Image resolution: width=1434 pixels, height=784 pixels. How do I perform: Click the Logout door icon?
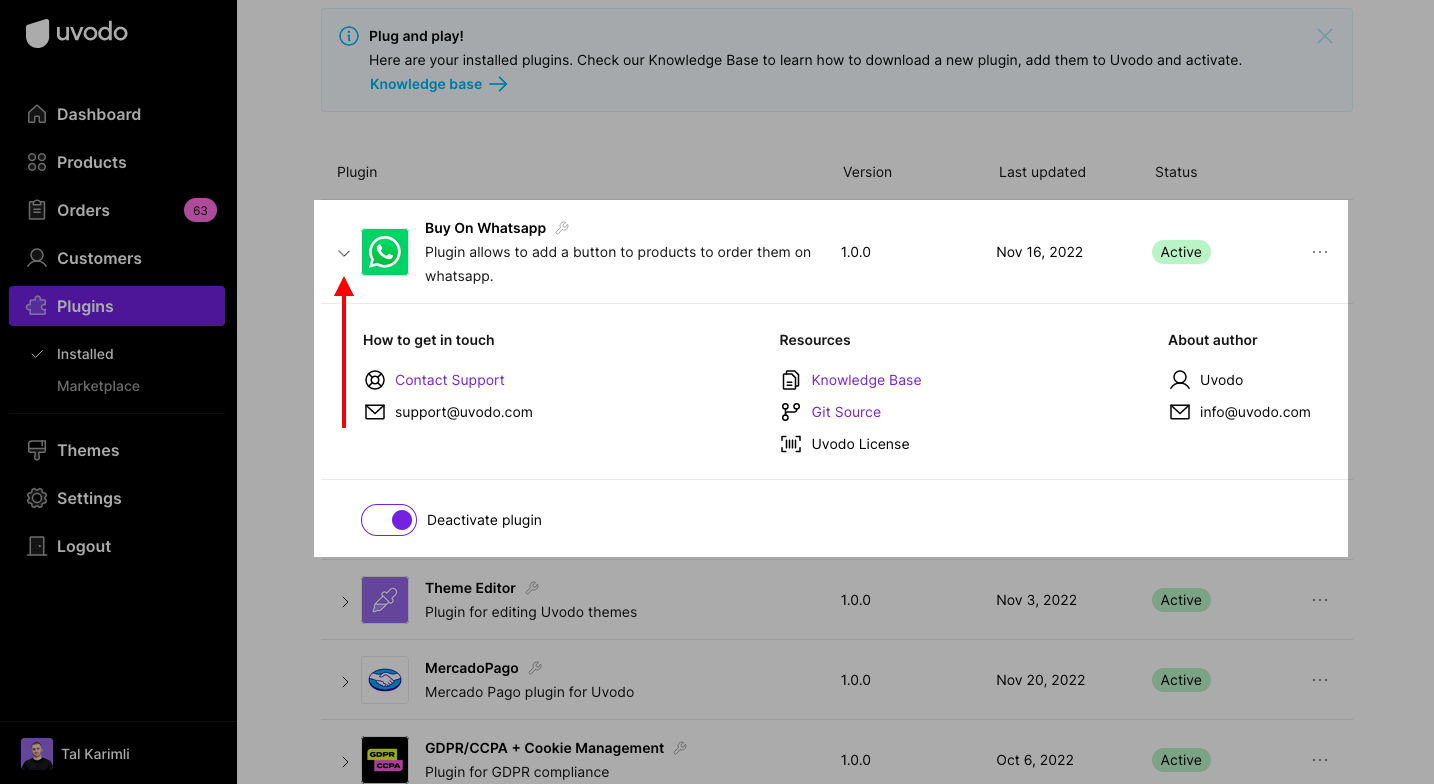tap(37, 546)
